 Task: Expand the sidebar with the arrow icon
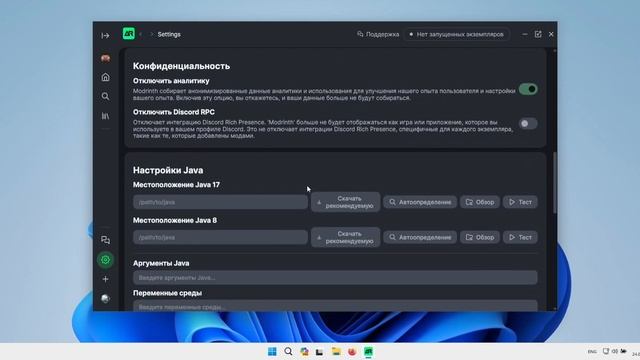pos(105,36)
